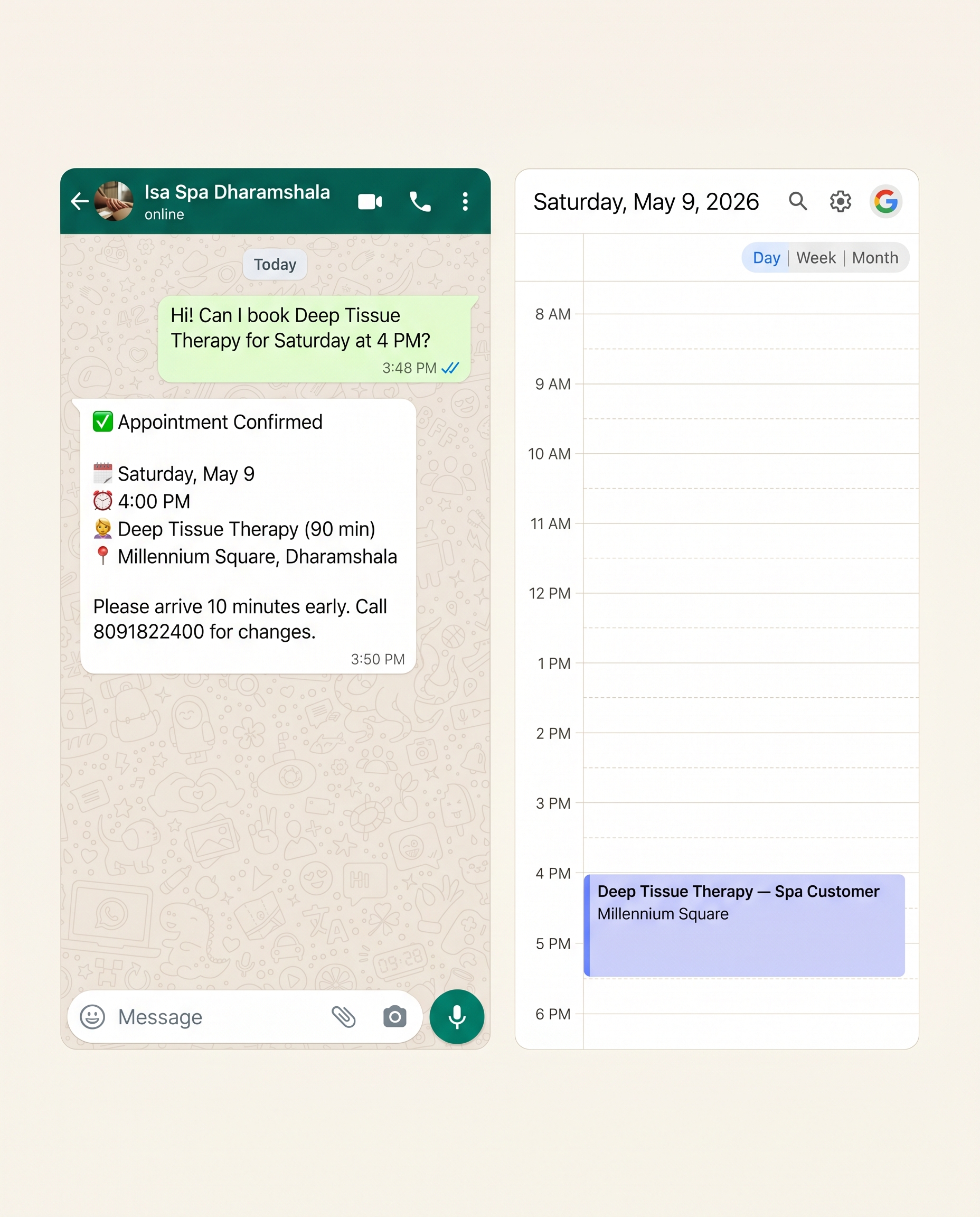Viewport: 980px width, 1217px height.
Task: Tap the Saturday, May 9, 2026 calendar title
Action: click(x=646, y=202)
